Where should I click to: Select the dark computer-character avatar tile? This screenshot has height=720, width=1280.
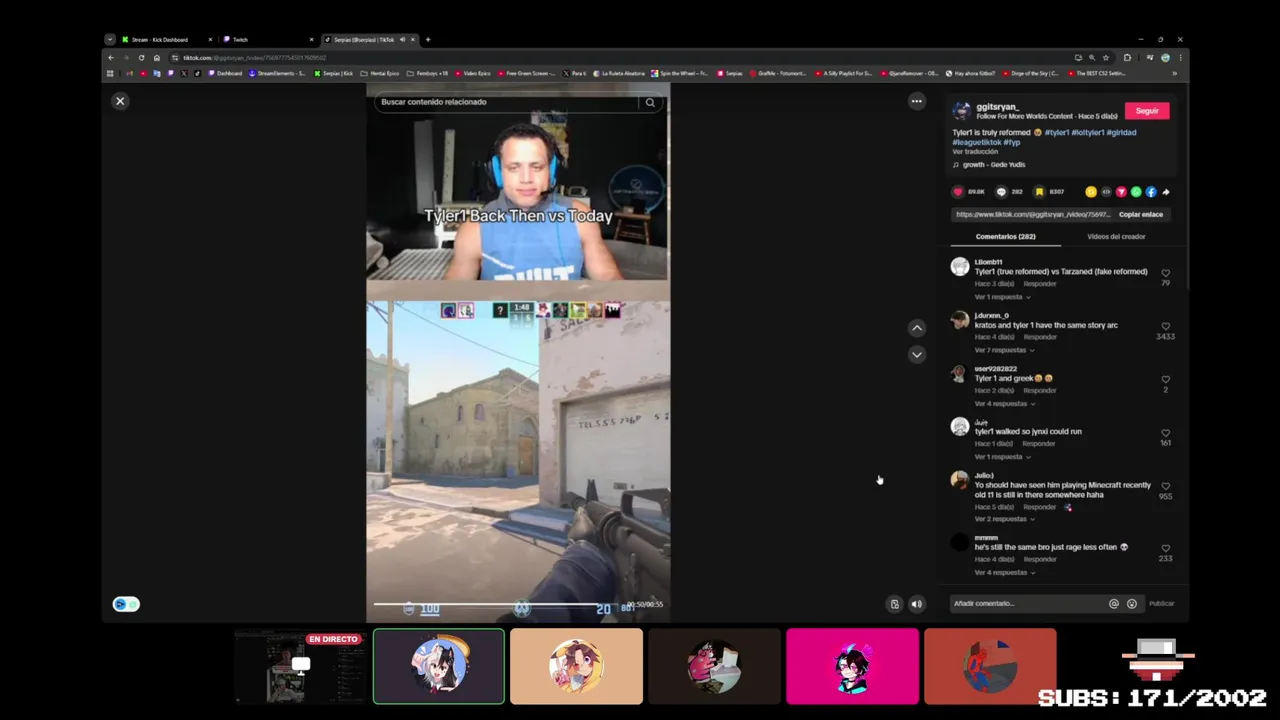coord(714,666)
